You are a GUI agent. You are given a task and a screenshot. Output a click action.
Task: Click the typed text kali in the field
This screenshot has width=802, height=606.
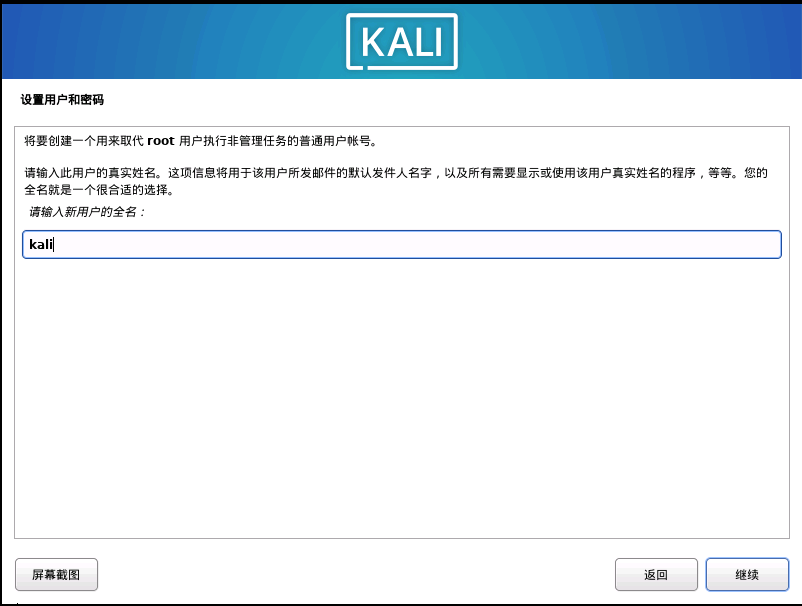tap(41, 244)
